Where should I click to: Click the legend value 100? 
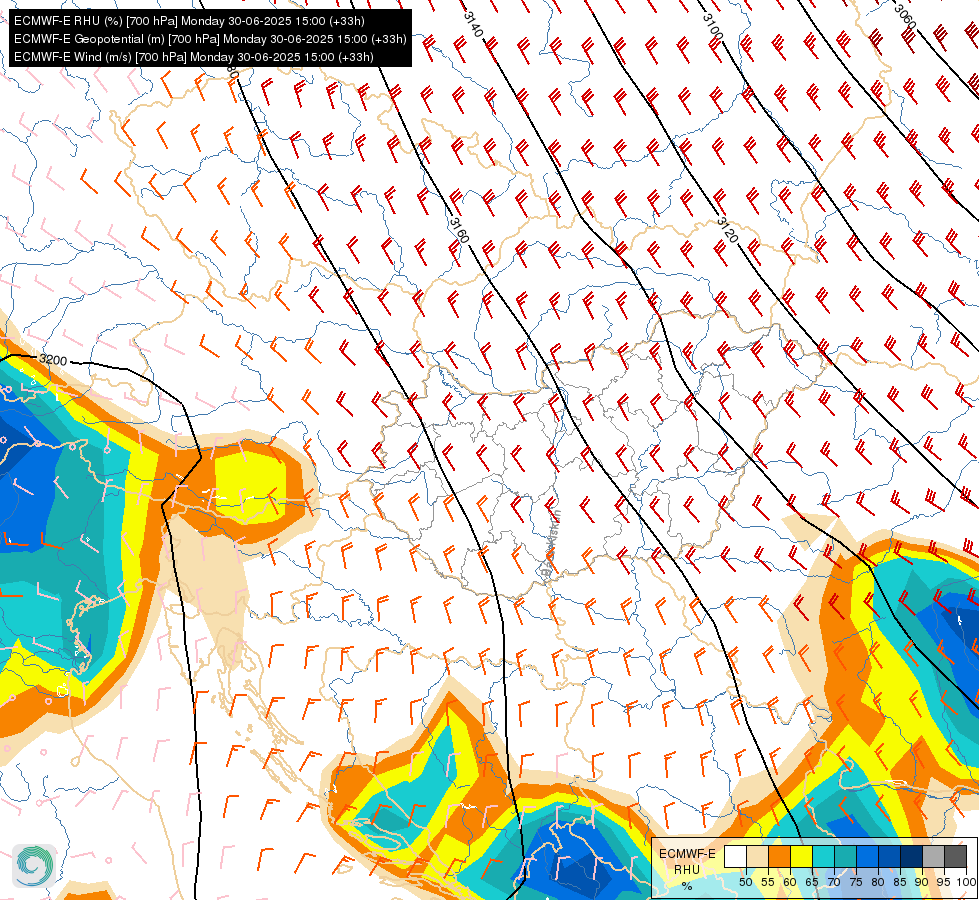966,882
